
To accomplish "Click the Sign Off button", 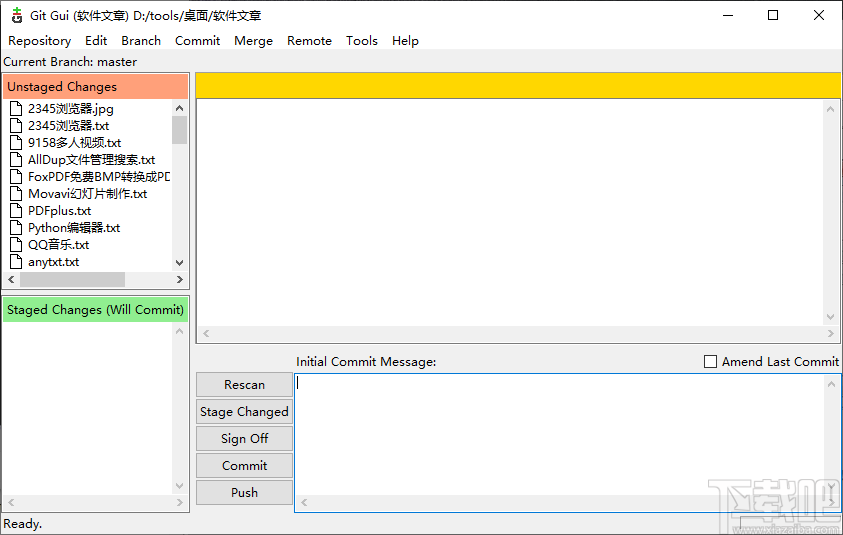I will click(244, 439).
